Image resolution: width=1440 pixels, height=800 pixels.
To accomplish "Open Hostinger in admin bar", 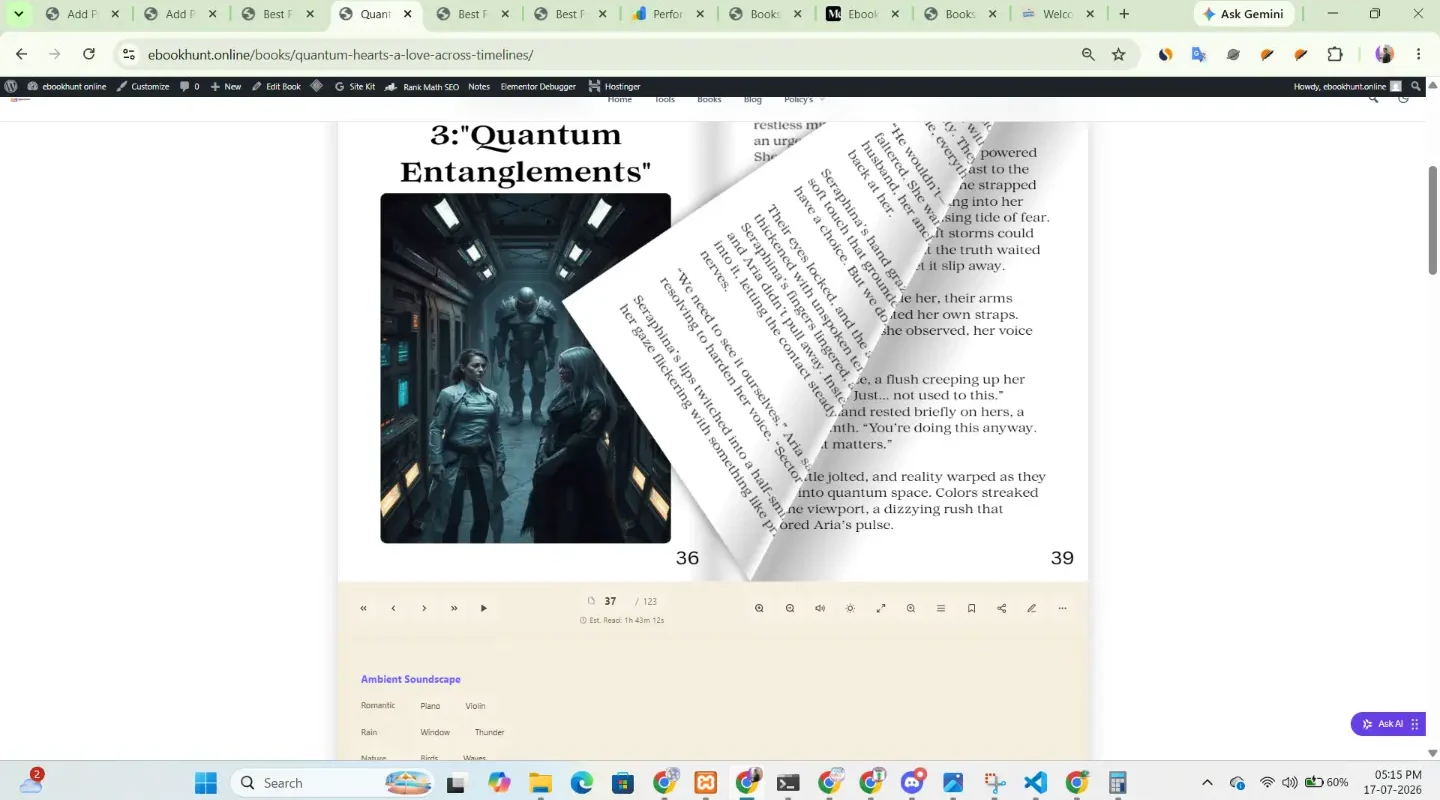I will (614, 87).
